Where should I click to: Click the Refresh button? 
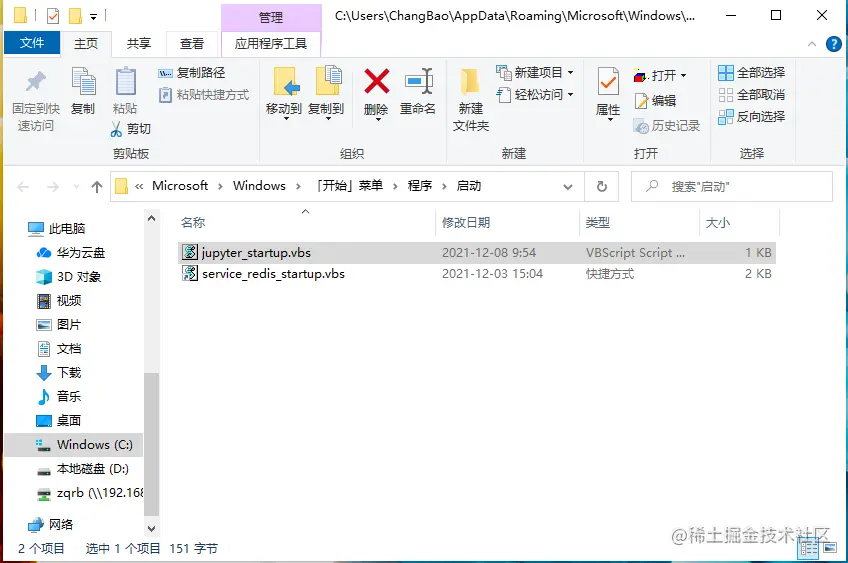(x=602, y=187)
